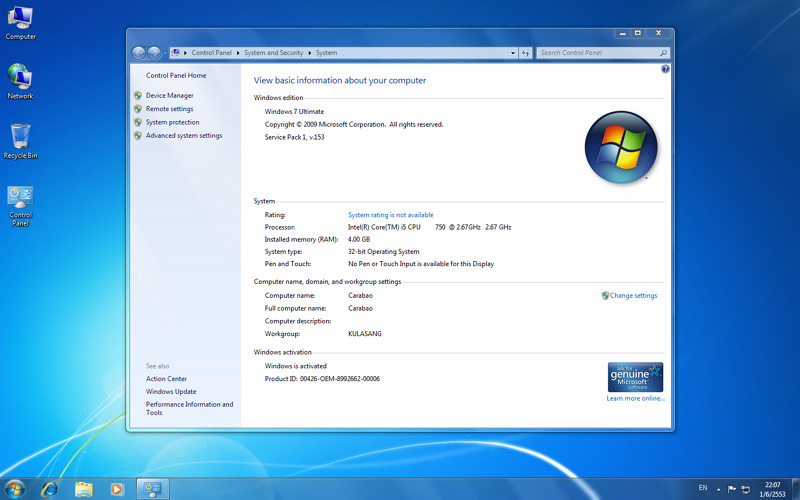Open Device Manager link
This screenshot has width=800, height=500.
coord(169,95)
